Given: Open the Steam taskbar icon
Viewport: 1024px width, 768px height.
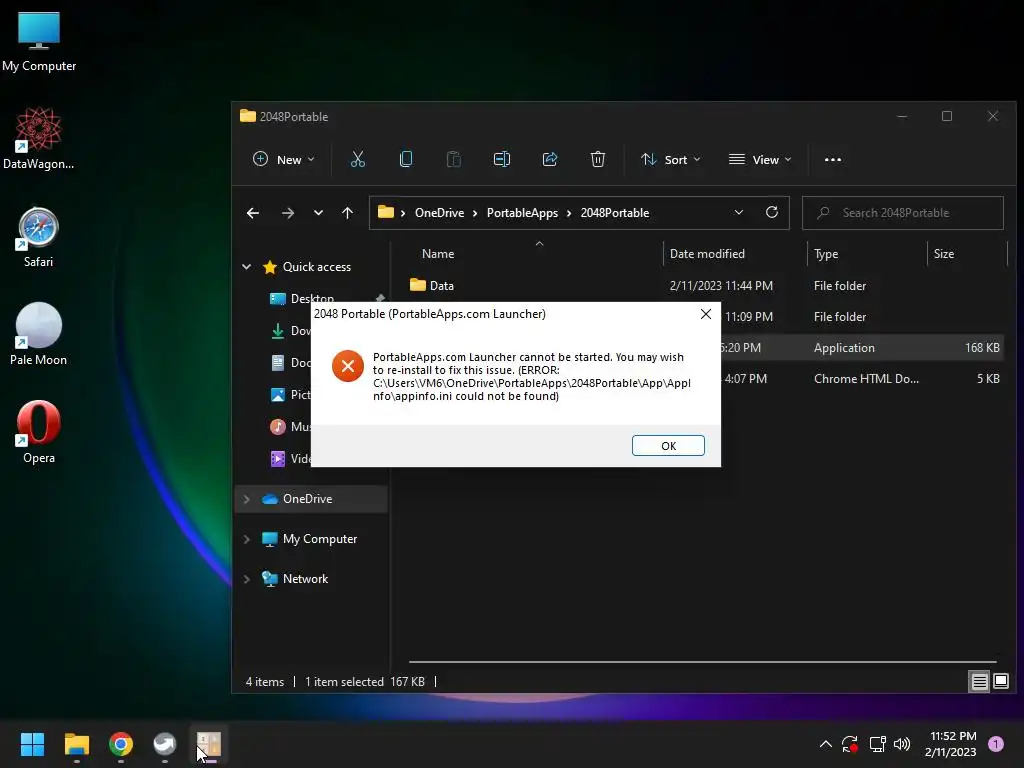Looking at the screenshot, I should click(x=165, y=744).
